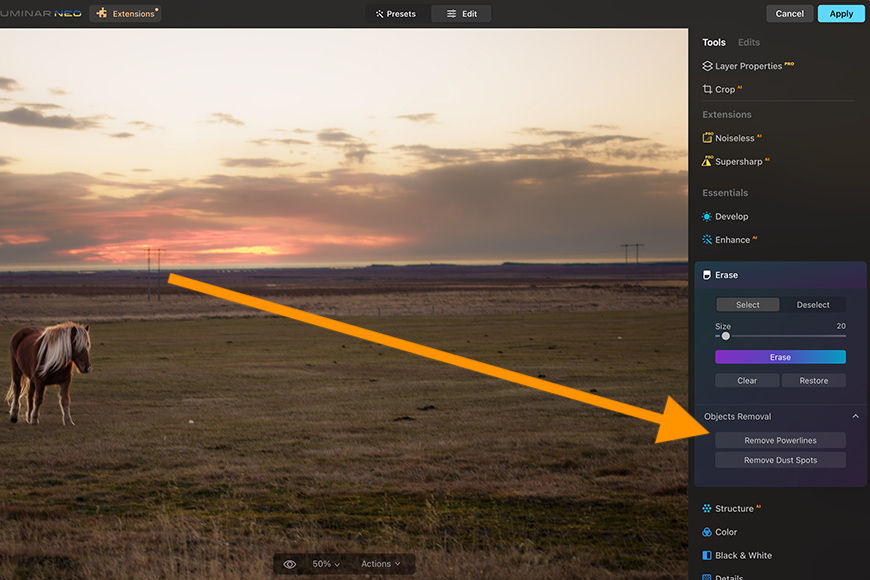The height and width of the screenshot is (580, 870).
Task: Click Remove Powerlines button
Action: tap(780, 440)
